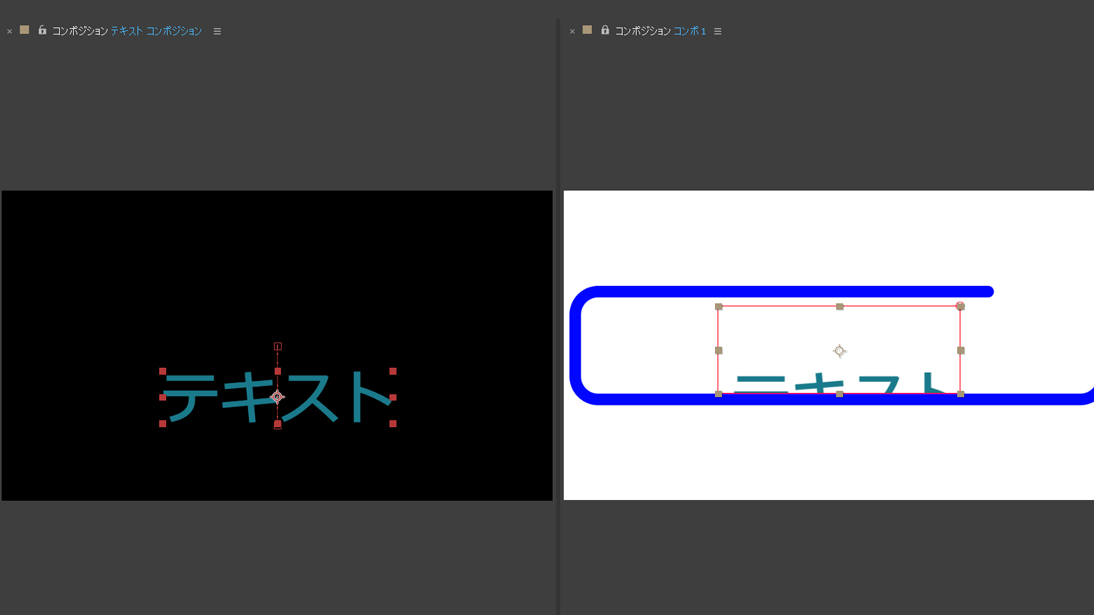Click the top-center handle of the precomp layer
The height and width of the screenshot is (615, 1094).
click(x=839, y=307)
